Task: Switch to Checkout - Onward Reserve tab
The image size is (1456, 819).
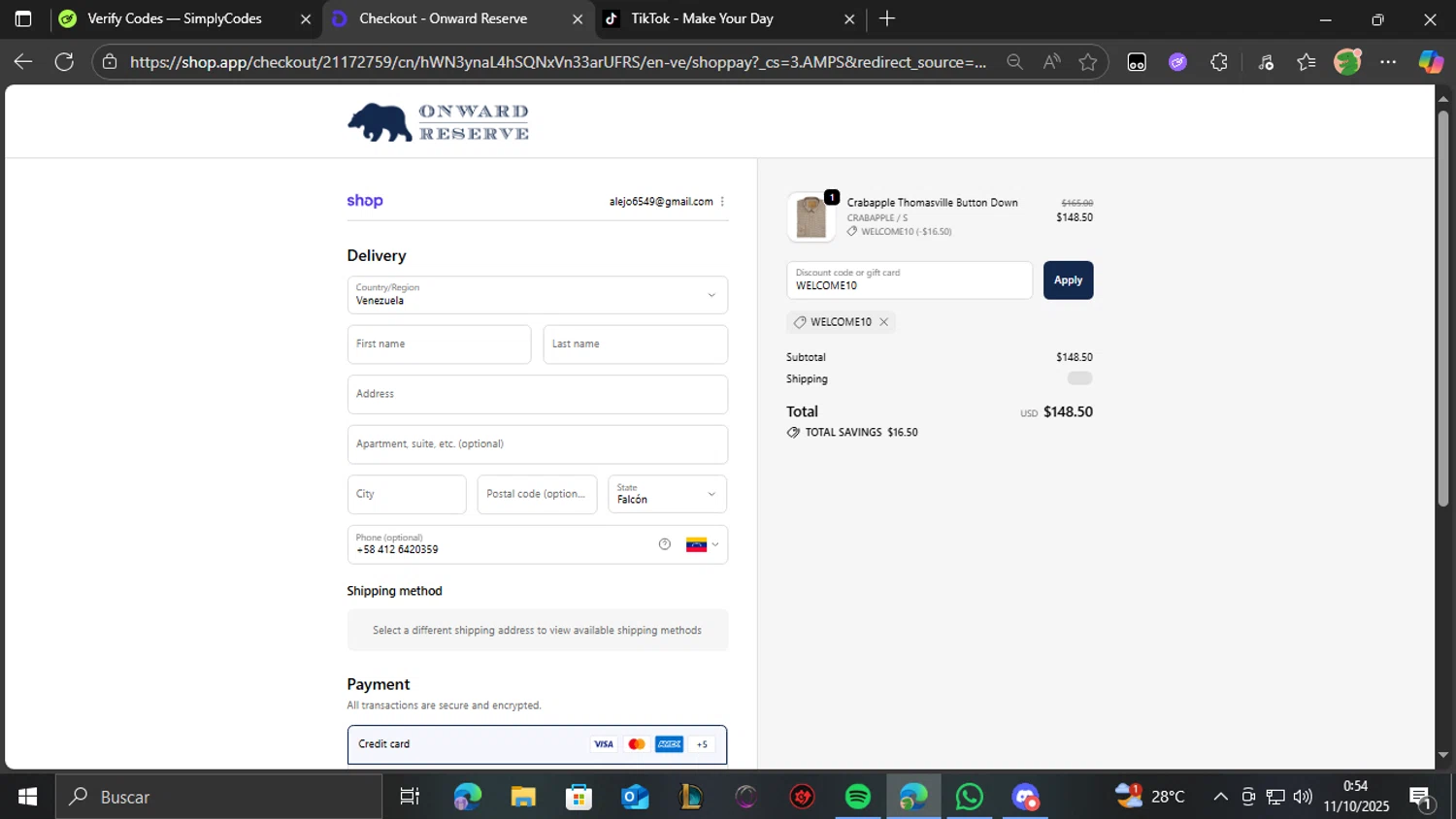Action: [444, 18]
